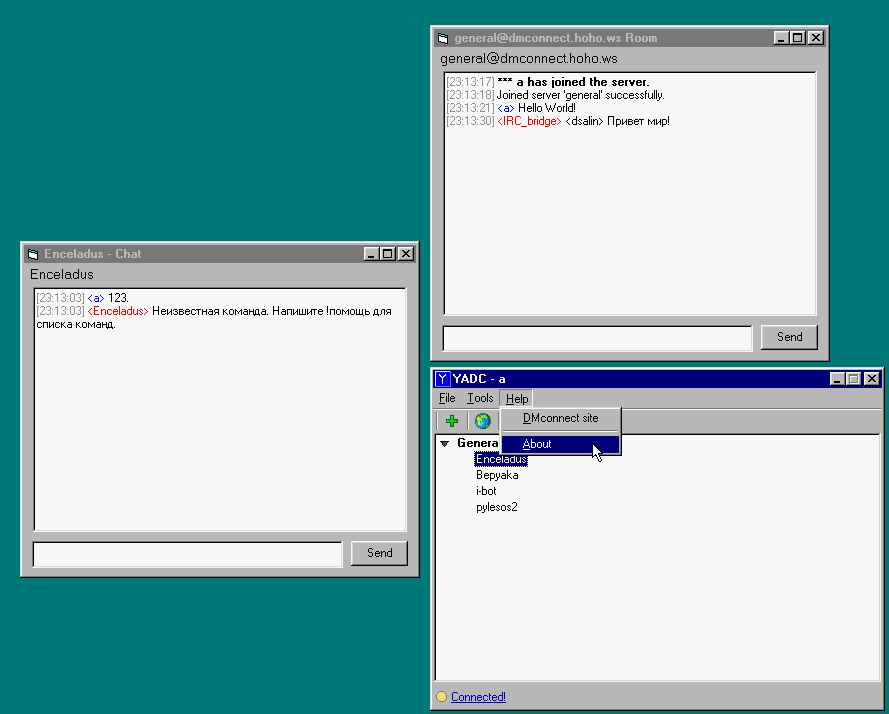Image resolution: width=889 pixels, height=714 pixels.
Task: Focus the general room message input
Action: click(597, 337)
